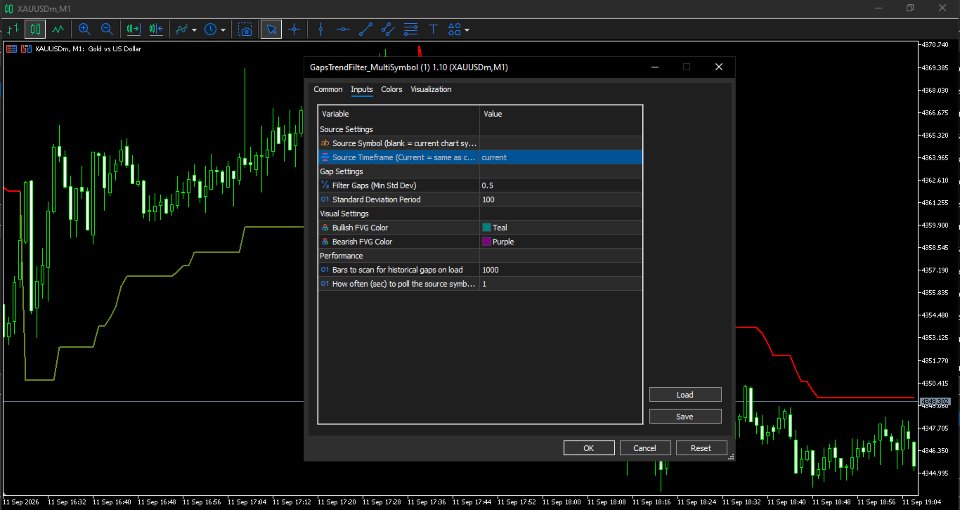
Task: Draw an equidistant channel
Action: coord(388,29)
